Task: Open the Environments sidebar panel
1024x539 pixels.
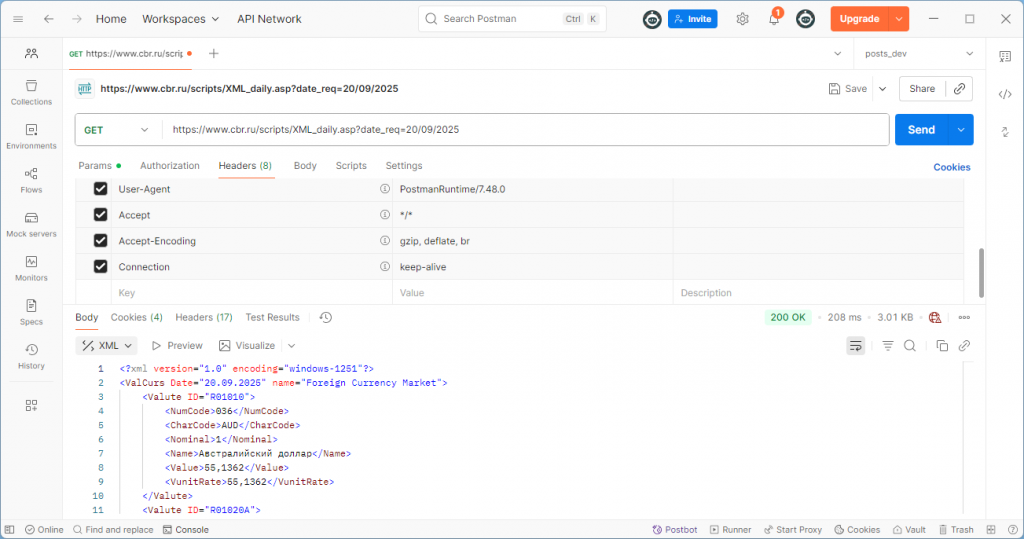Action: pyautogui.click(x=31, y=136)
